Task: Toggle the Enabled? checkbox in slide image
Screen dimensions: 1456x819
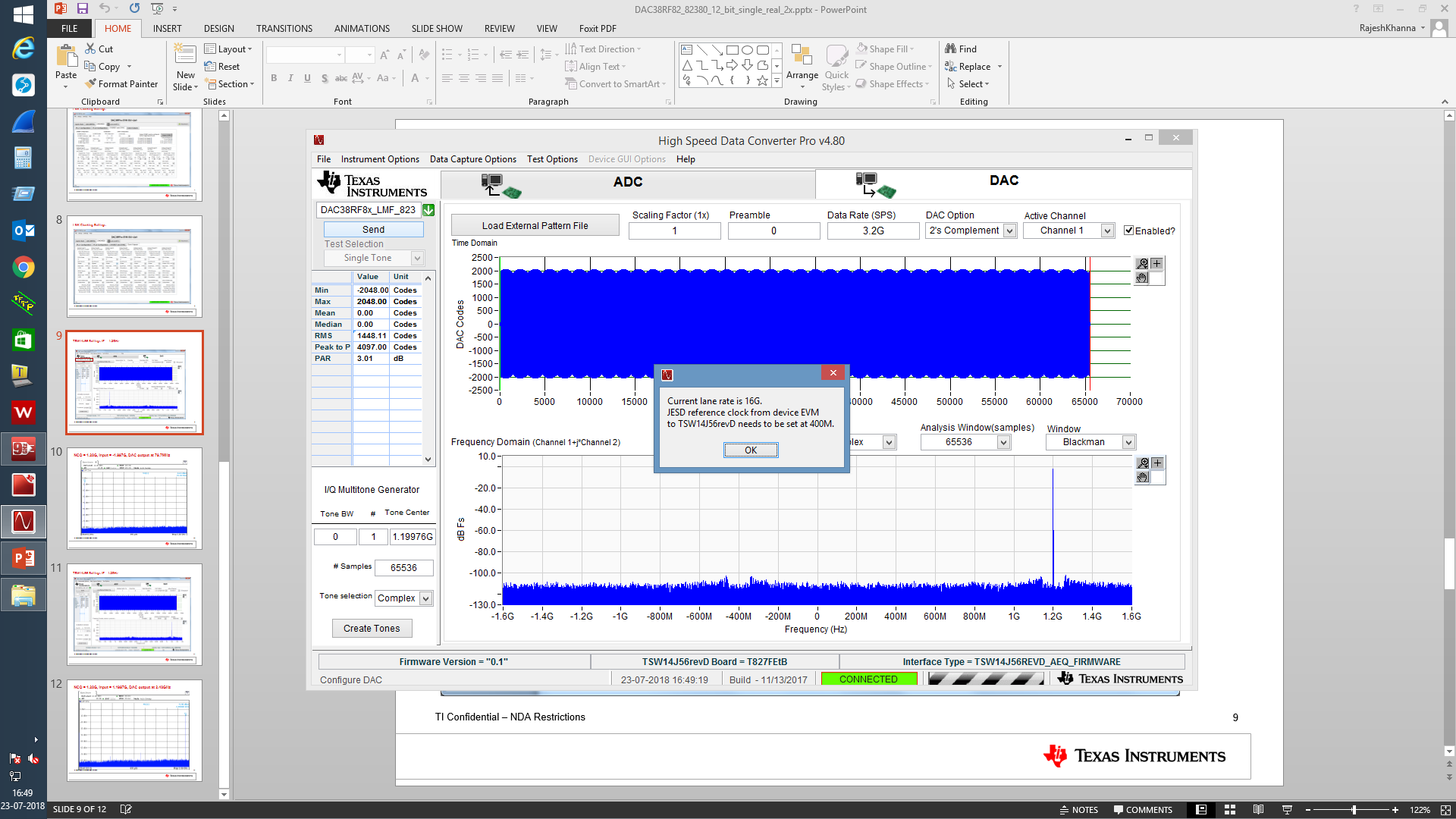Action: (1128, 231)
